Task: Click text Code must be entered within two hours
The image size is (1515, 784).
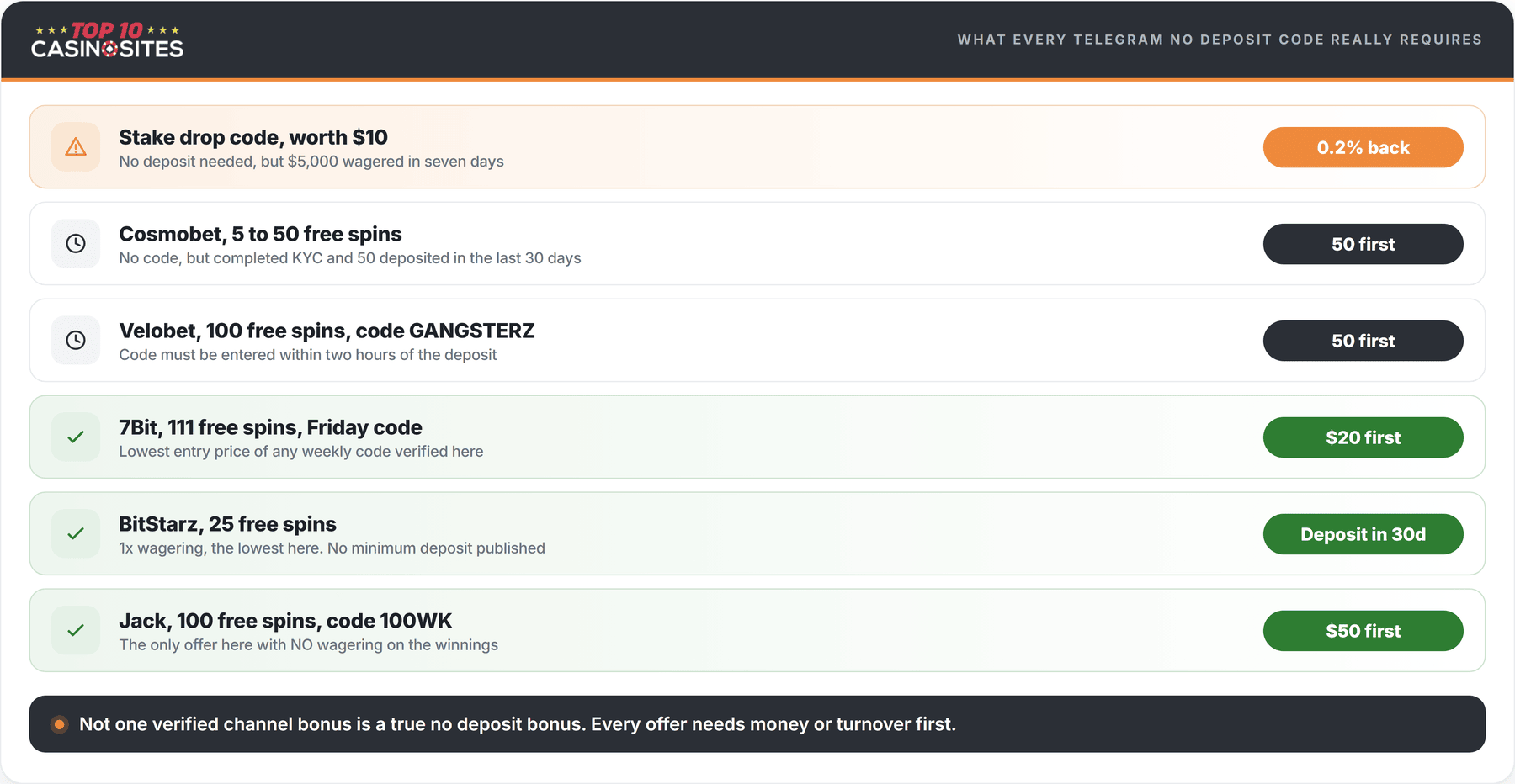Action: click(x=308, y=355)
